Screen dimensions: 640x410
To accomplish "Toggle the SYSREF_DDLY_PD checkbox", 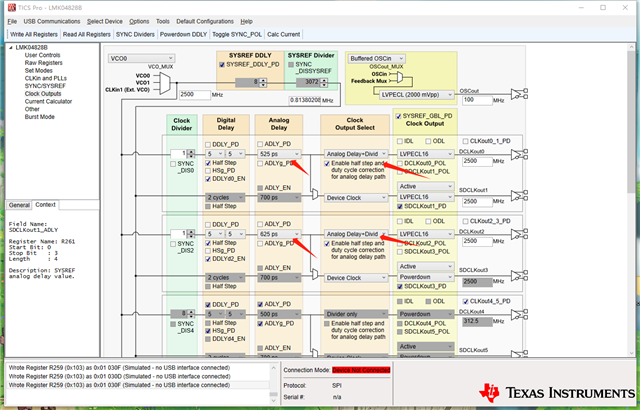I will click(x=222, y=64).
